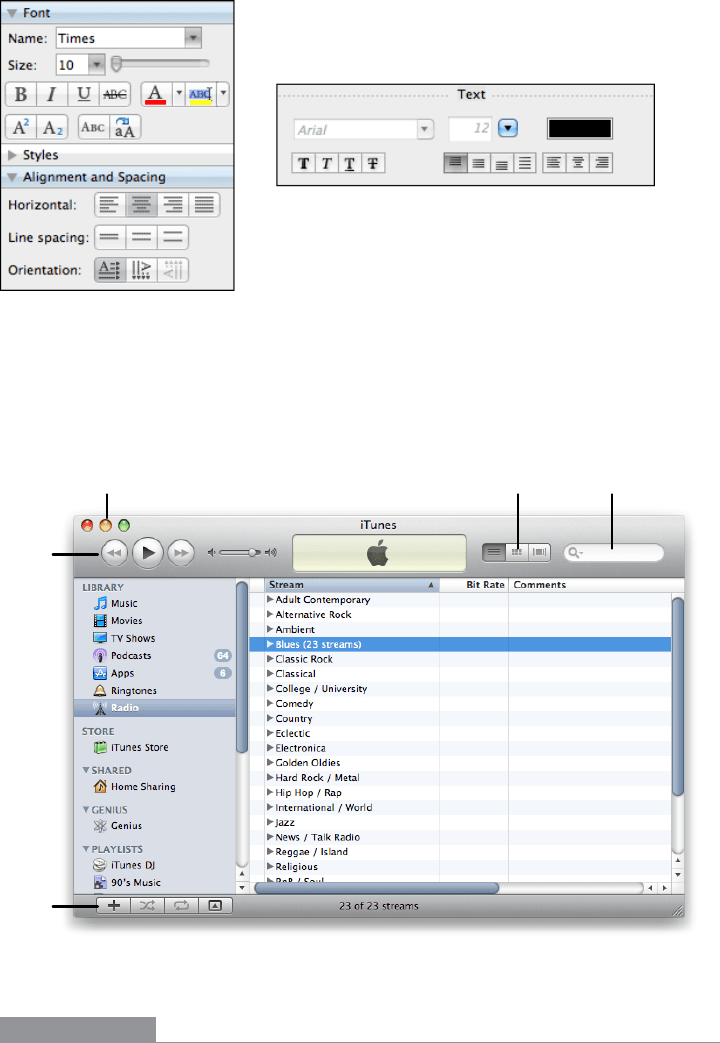Click the add playlist plus button
Viewport: 720px width, 1043px height.
tap(114, 905)
